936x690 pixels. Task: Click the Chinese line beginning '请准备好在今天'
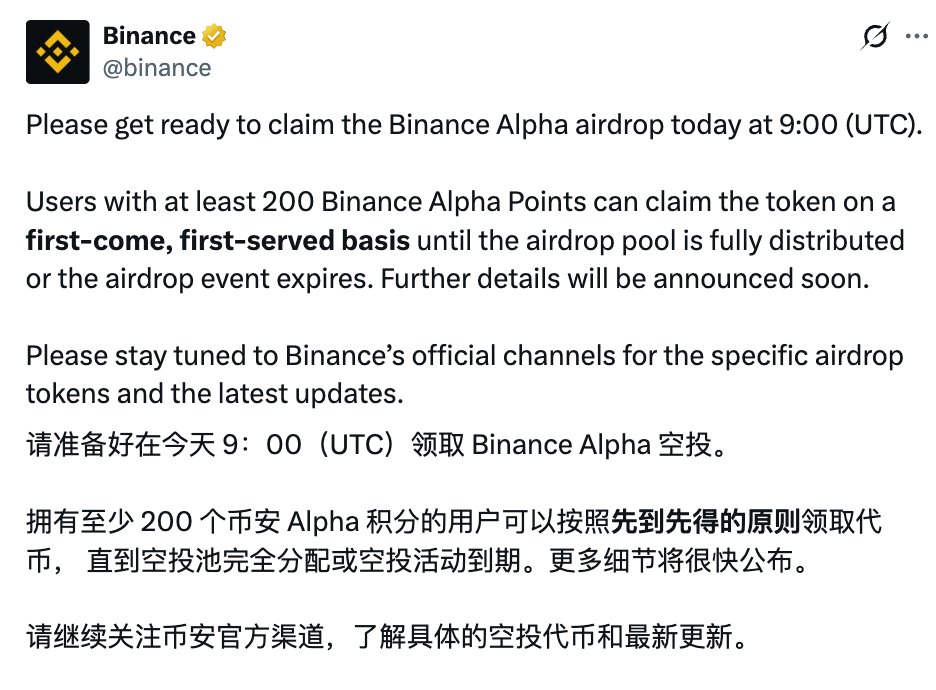click(x=377, y=445)
